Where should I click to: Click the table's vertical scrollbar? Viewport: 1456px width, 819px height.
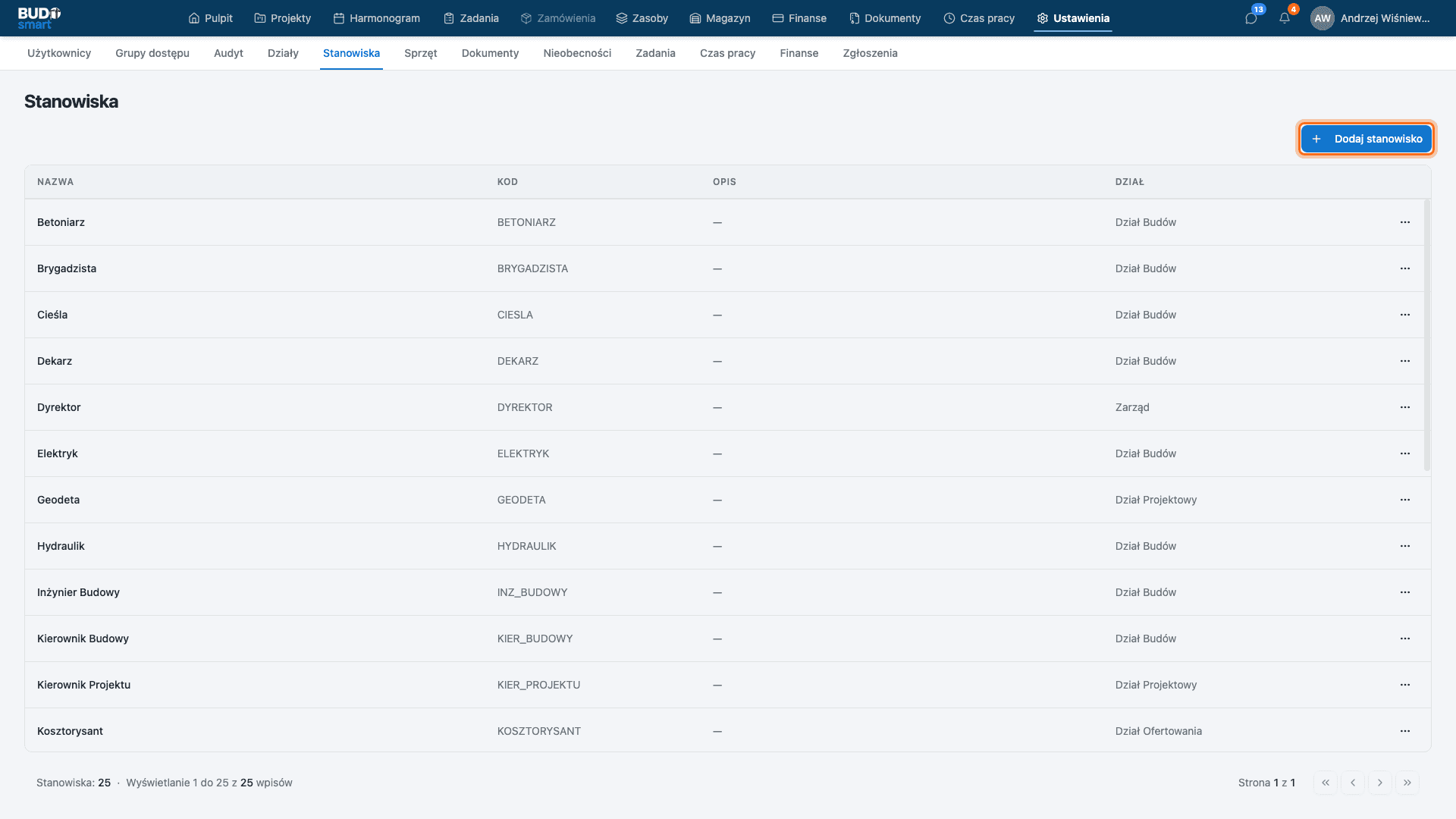tap(1426, 334)
